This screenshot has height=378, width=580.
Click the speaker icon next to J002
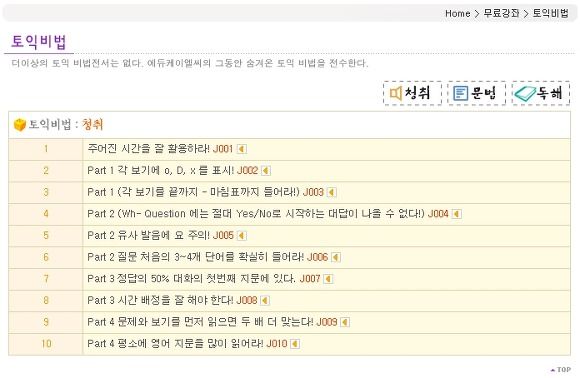point(266,171)
